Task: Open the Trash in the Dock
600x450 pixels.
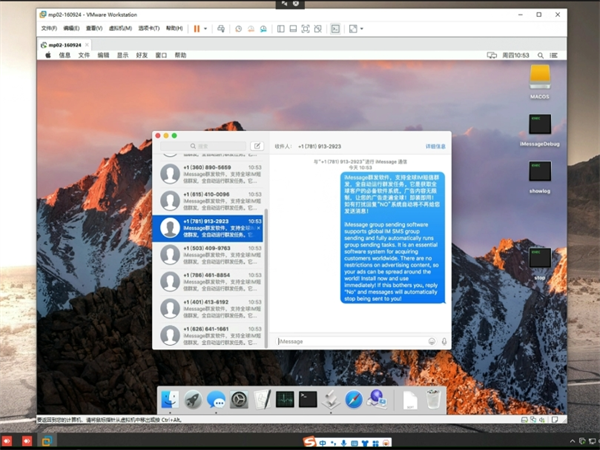Action: coord(433,400)
